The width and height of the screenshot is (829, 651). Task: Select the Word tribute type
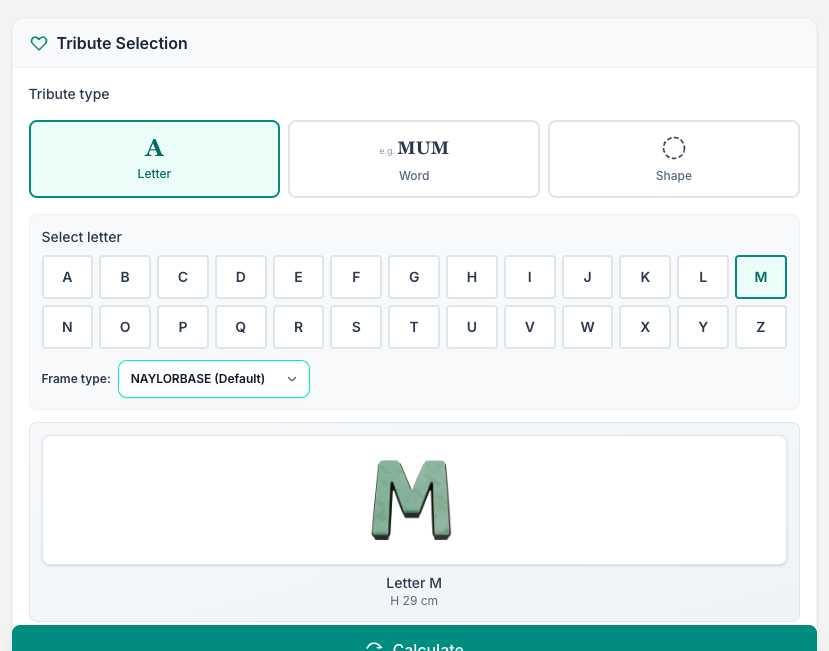coord(414,159)
